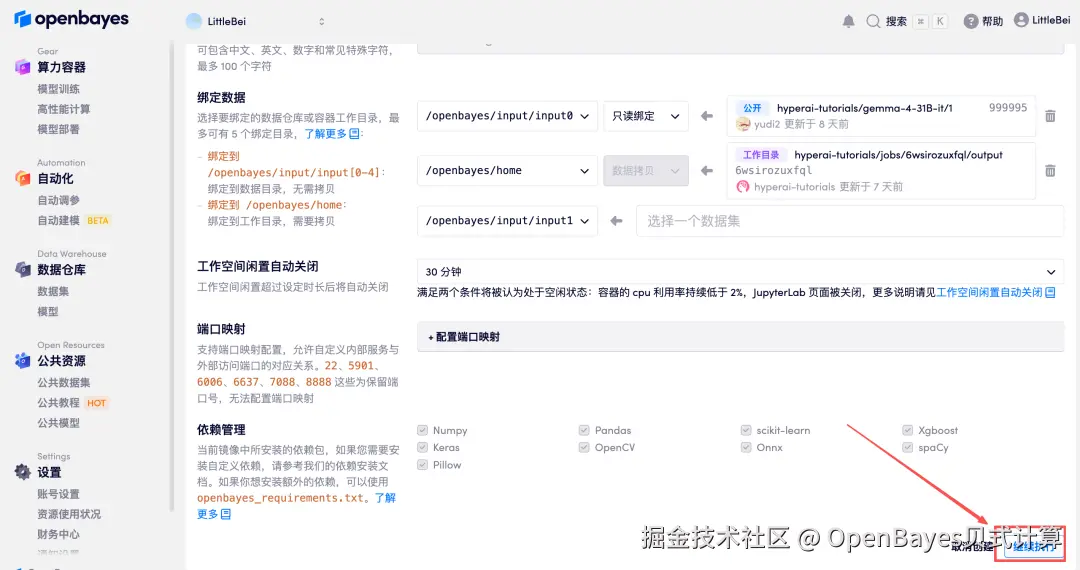
Task: Open the 数据拷贝 mode dropdown
Action: 645,170
